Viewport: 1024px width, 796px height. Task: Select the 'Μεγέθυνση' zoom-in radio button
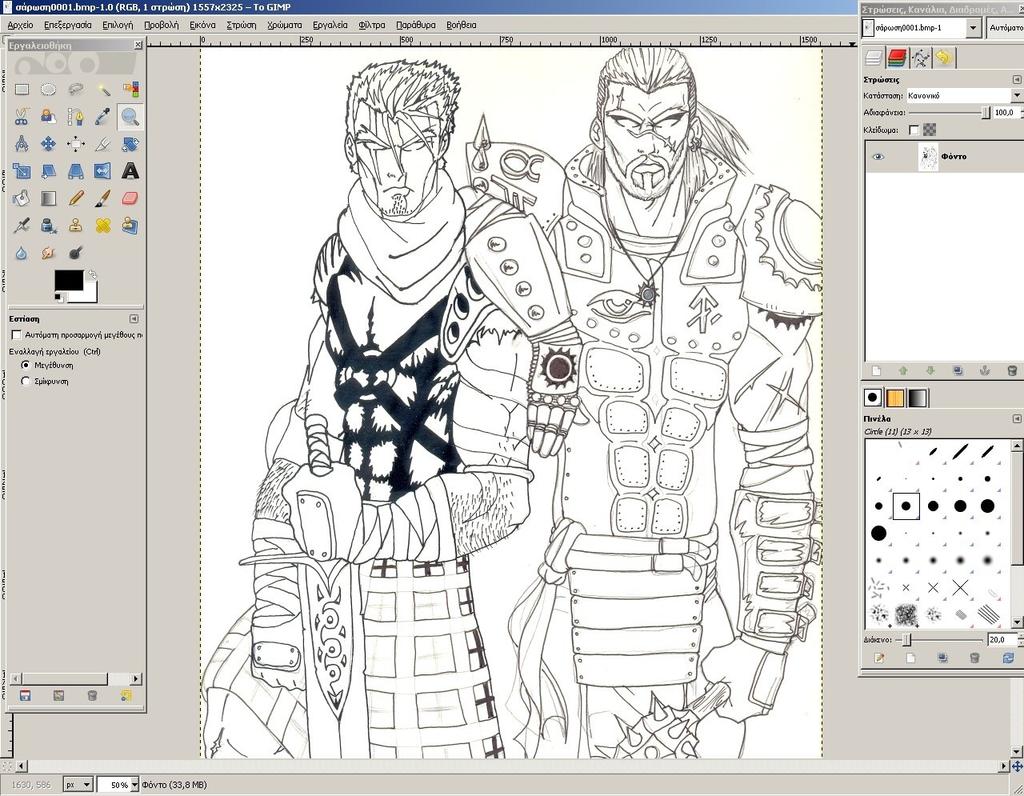pyautogui.click(x=25, y=365)
